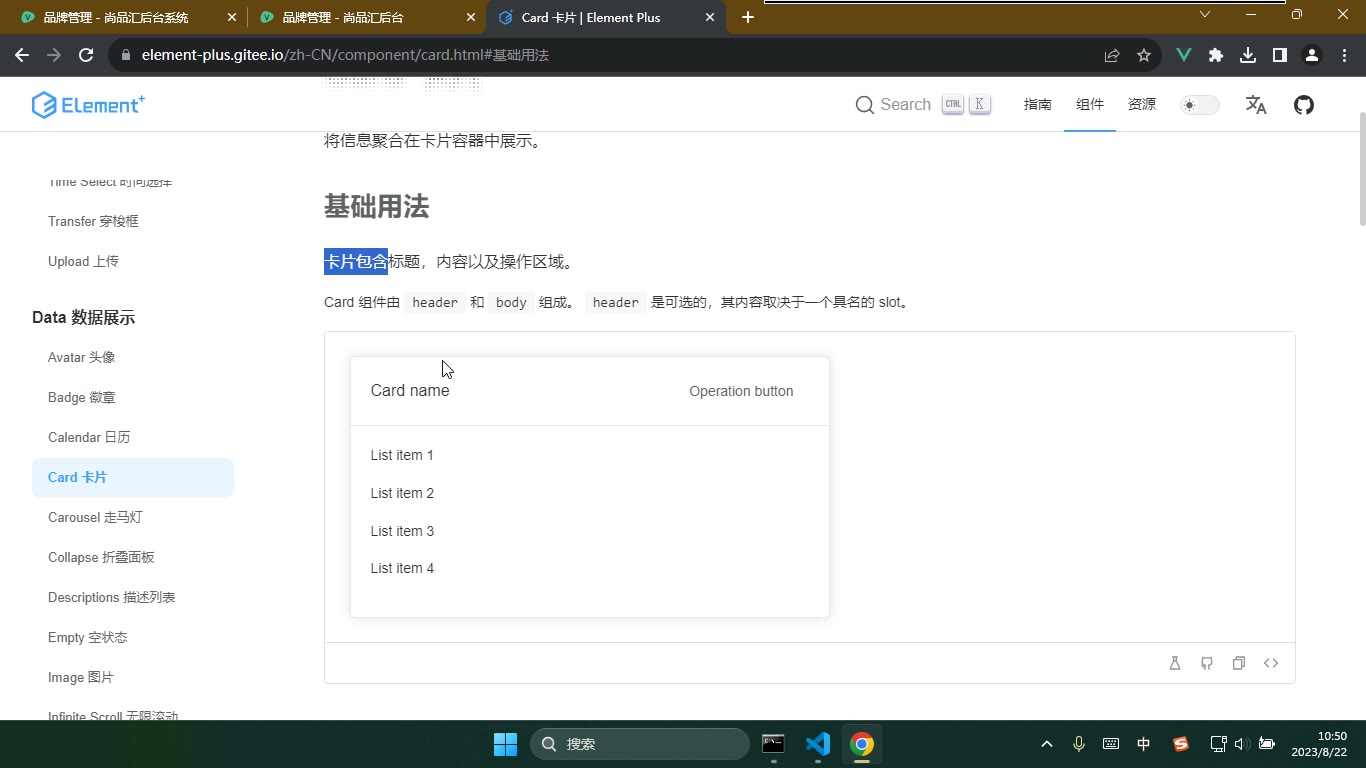Open the 指南 navigation item

coord(1038,105)
